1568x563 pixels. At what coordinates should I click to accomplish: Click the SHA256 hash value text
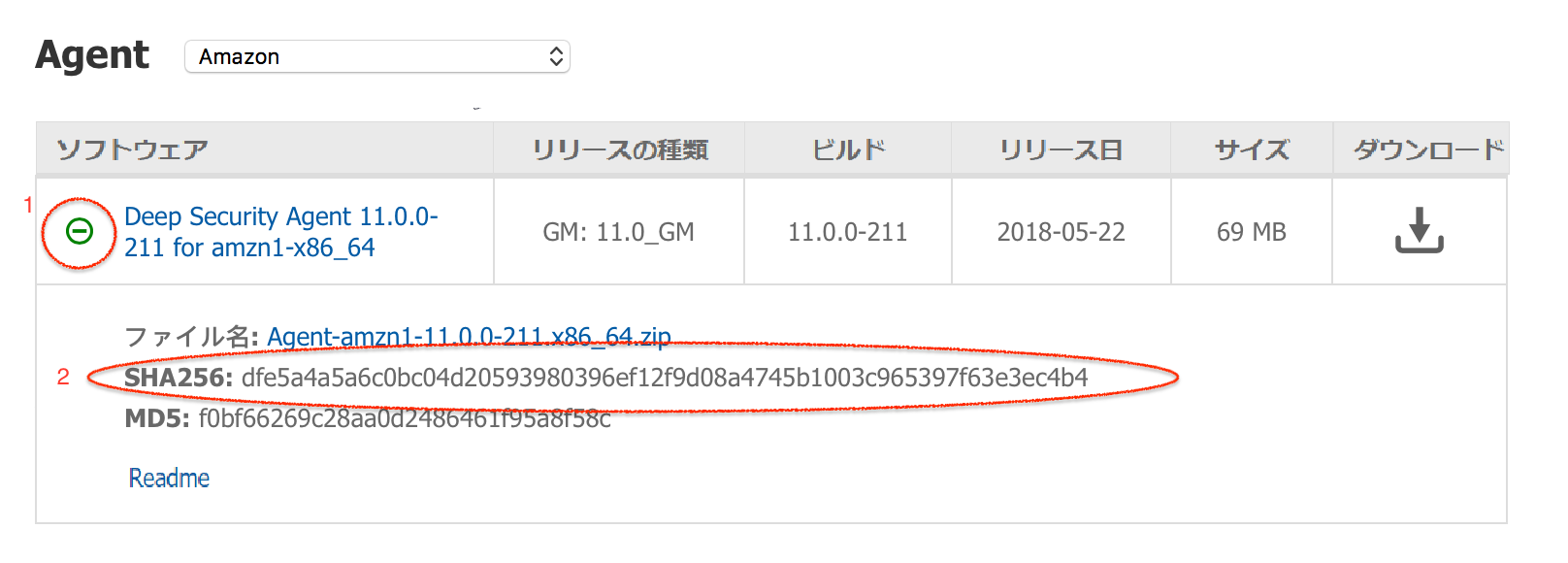point(665,378)
